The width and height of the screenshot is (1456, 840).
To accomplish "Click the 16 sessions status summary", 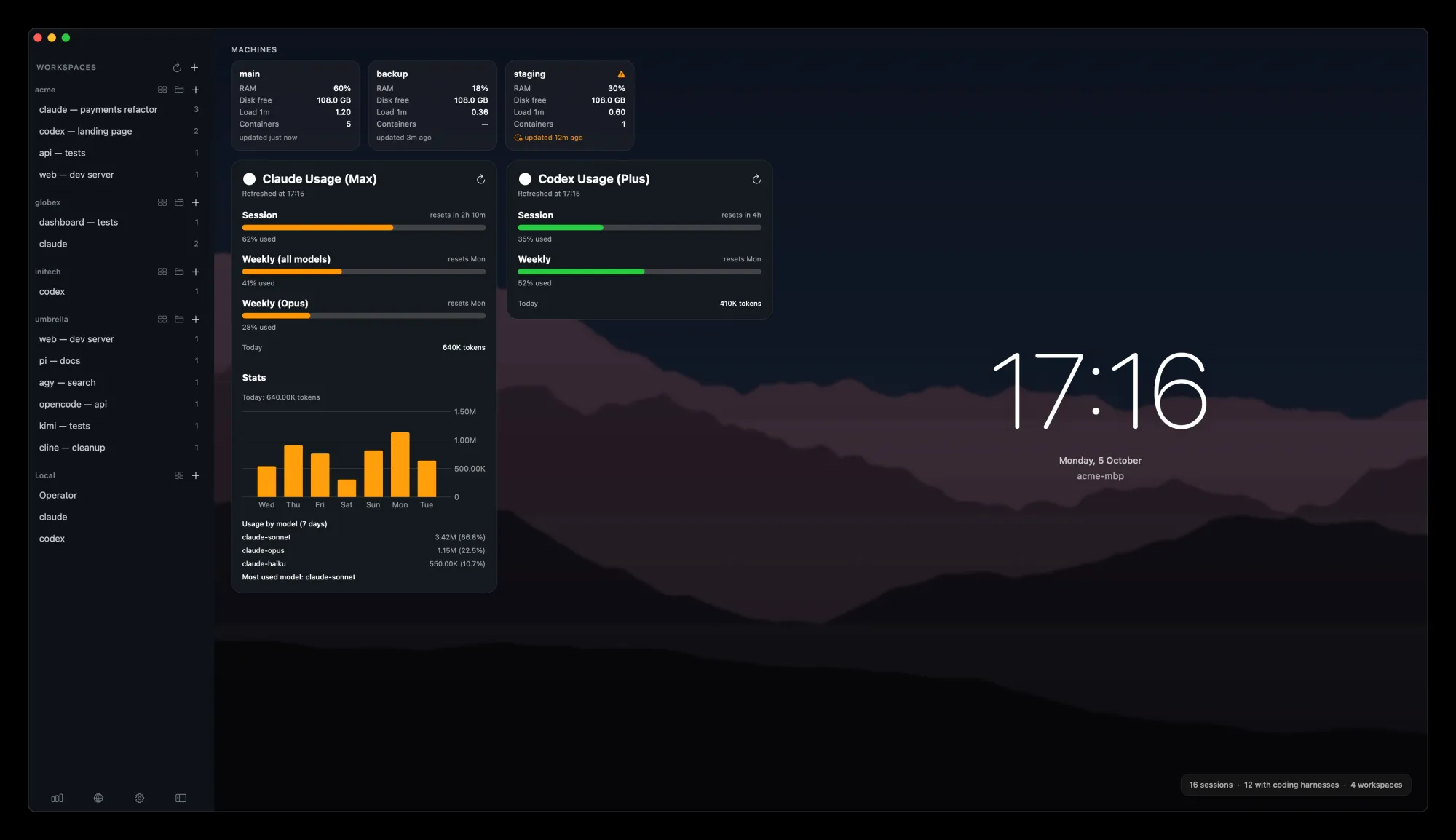I will pos(1211,785).
